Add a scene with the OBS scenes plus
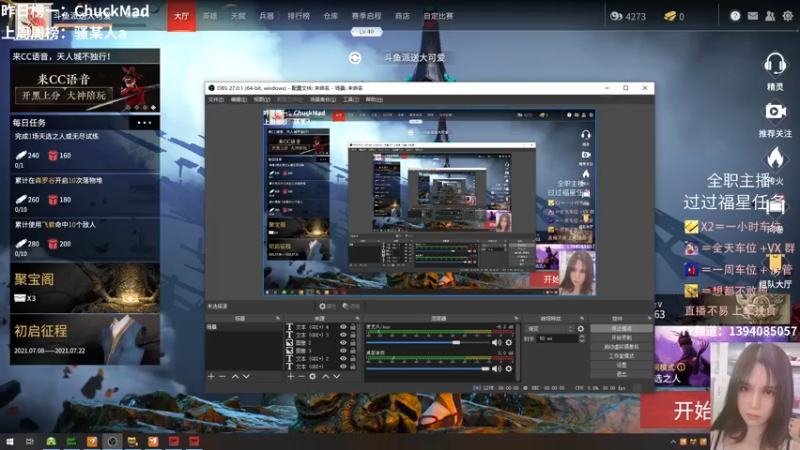The width and height of the screenshot is (800, 450). pyautogui.click(x=211, y=376)
